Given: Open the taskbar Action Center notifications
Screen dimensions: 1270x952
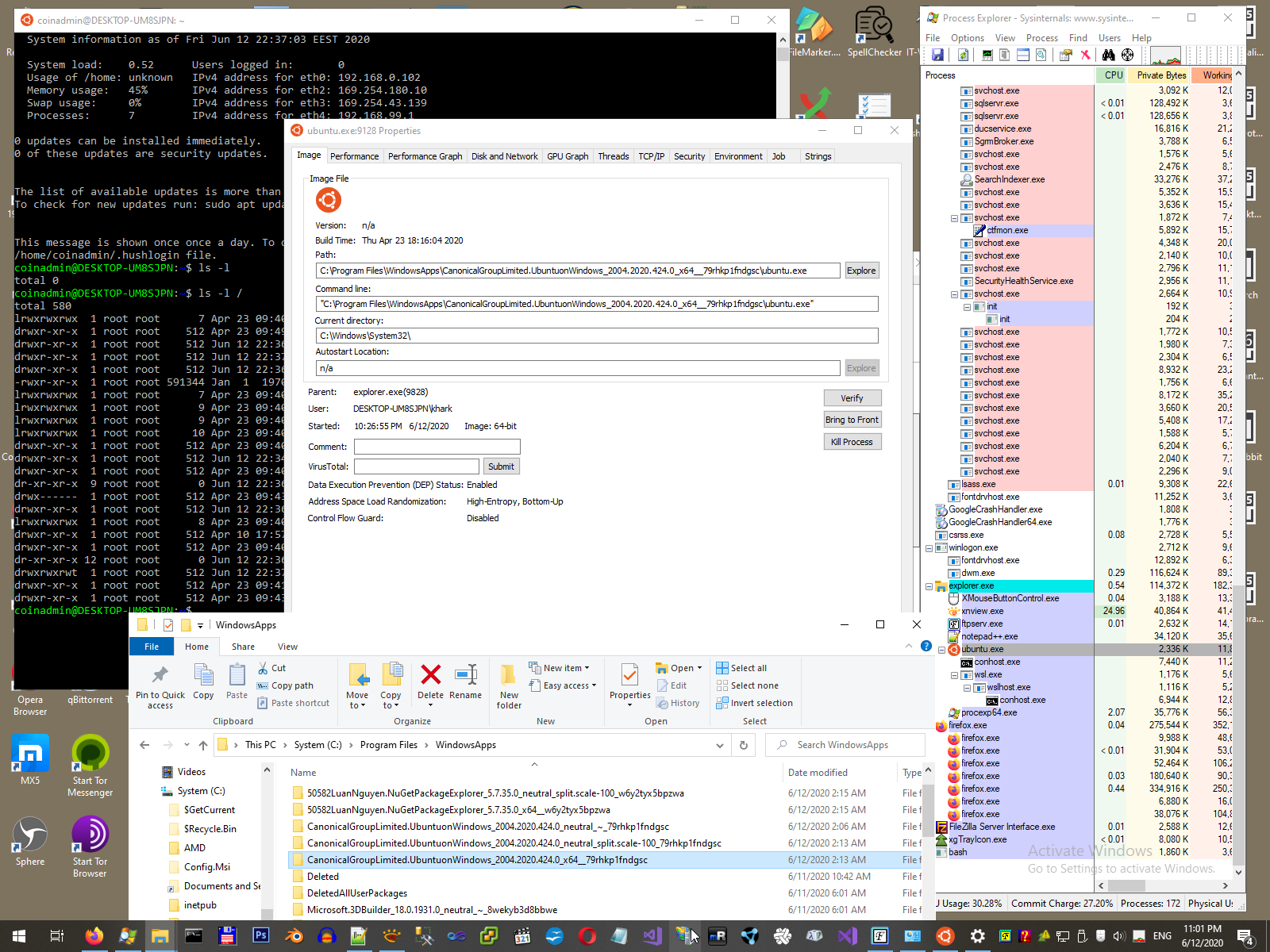Looking at the screenshot, I should click(1245, 937).
